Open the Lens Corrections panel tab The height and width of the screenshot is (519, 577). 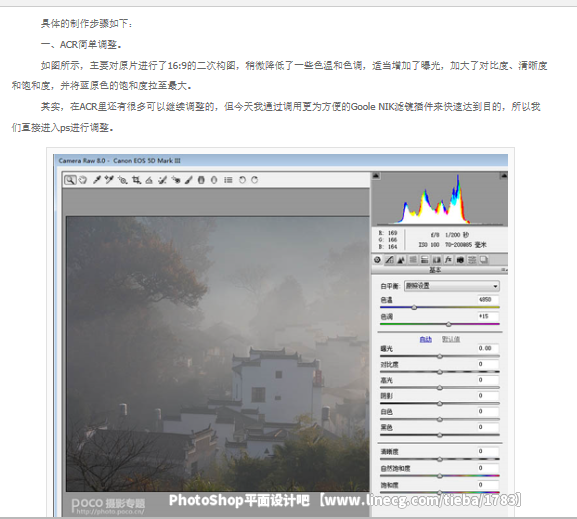click(436, 260)
